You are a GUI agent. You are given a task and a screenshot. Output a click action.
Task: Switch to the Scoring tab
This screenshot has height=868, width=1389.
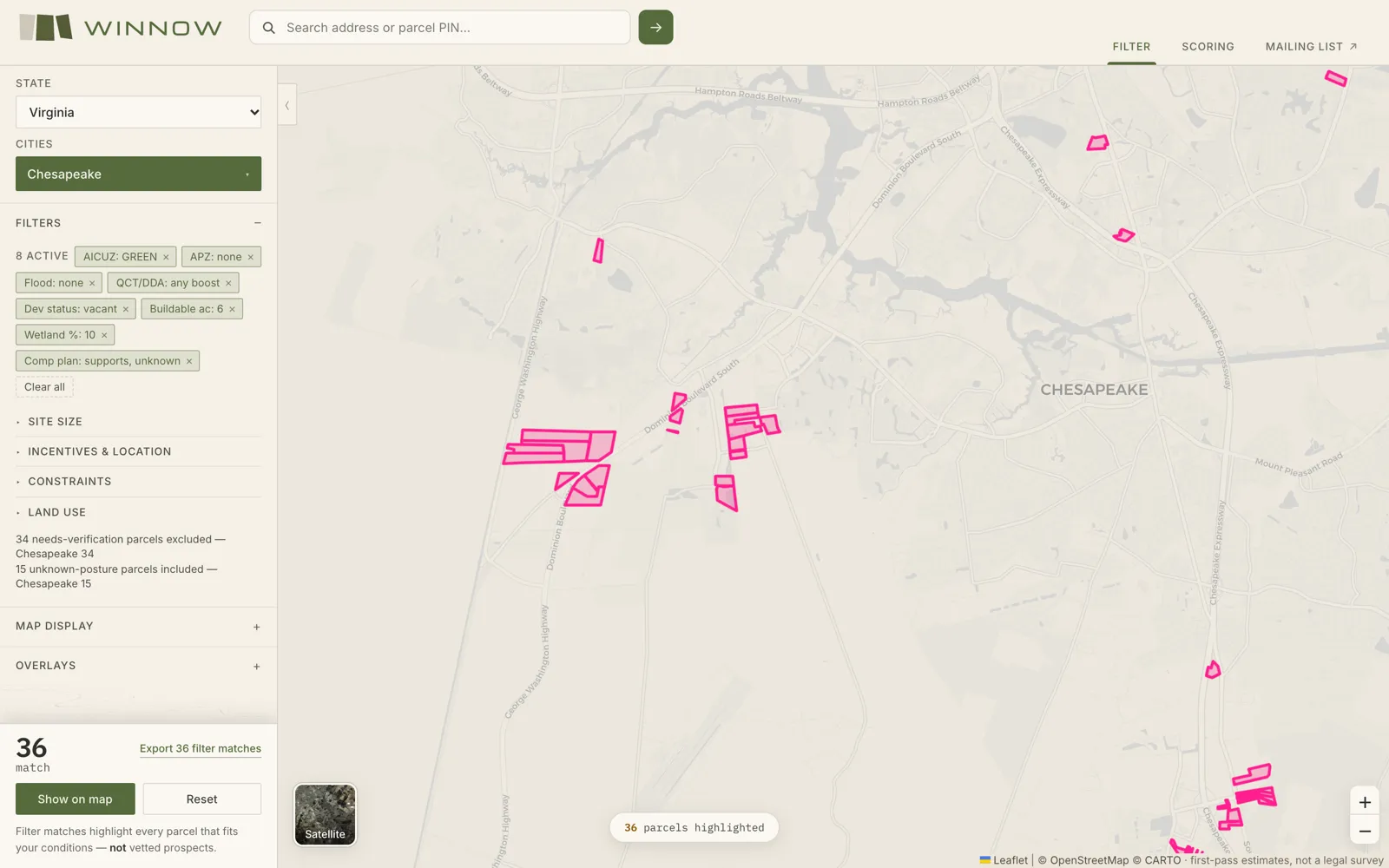1208,47
